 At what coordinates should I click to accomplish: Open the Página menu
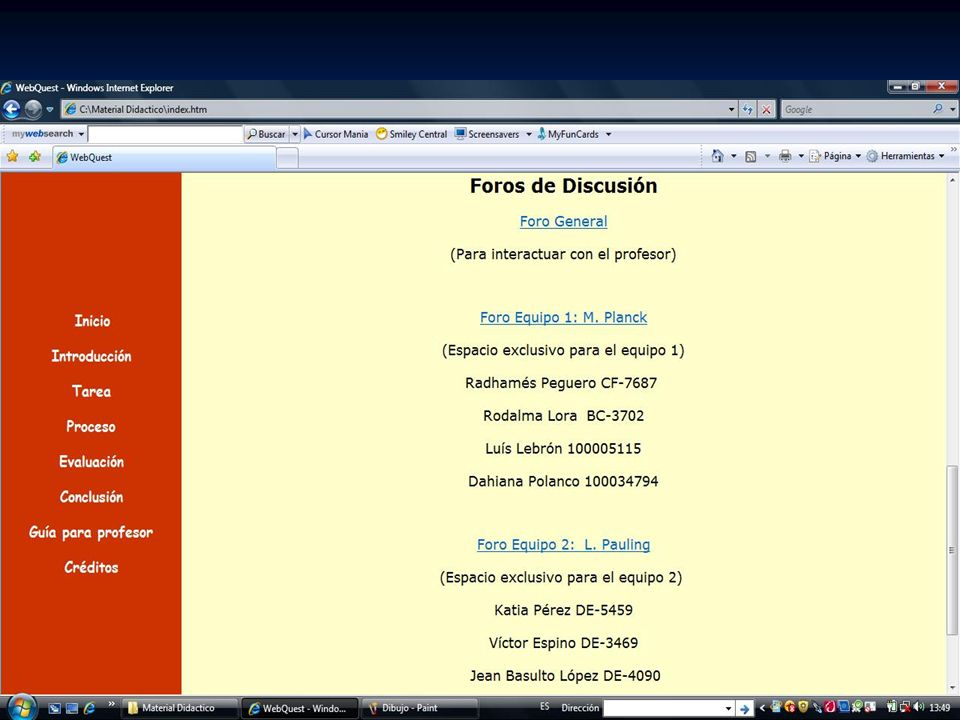835,156
